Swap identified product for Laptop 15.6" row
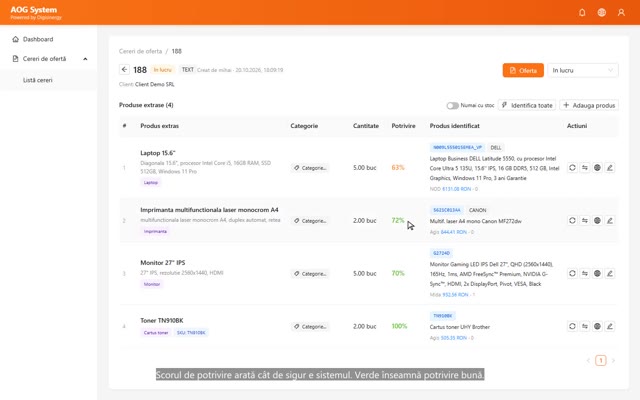Image resolution: width=640 pixels, height=400 pixels. (x=585, y=168)
